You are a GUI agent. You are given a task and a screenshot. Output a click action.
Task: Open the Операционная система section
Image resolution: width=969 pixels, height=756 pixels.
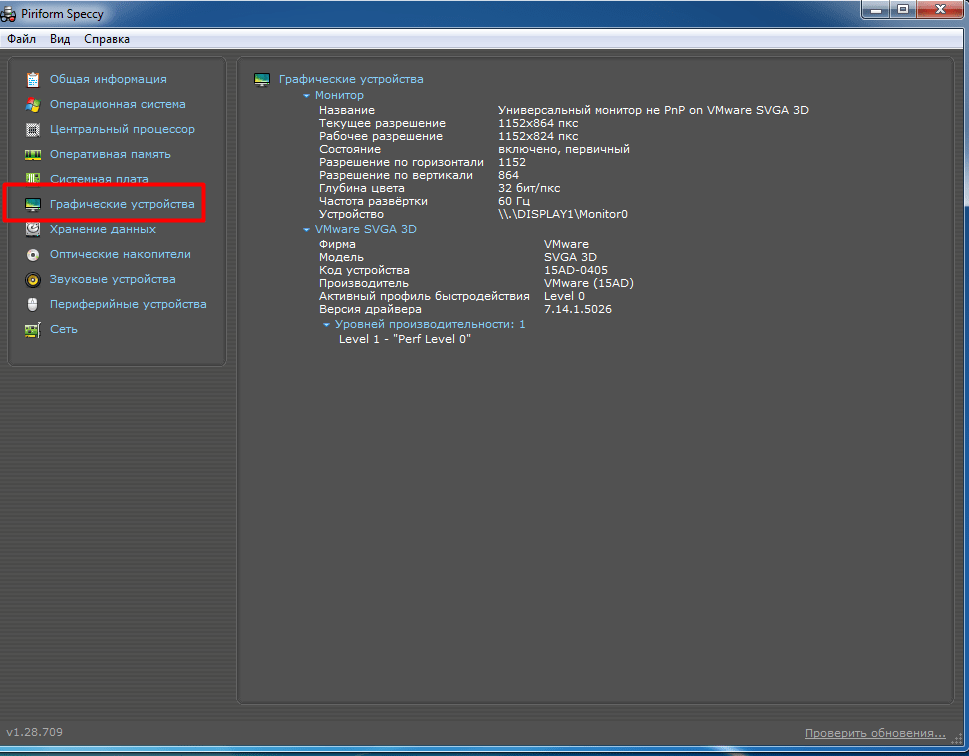(x=117, y=104)
